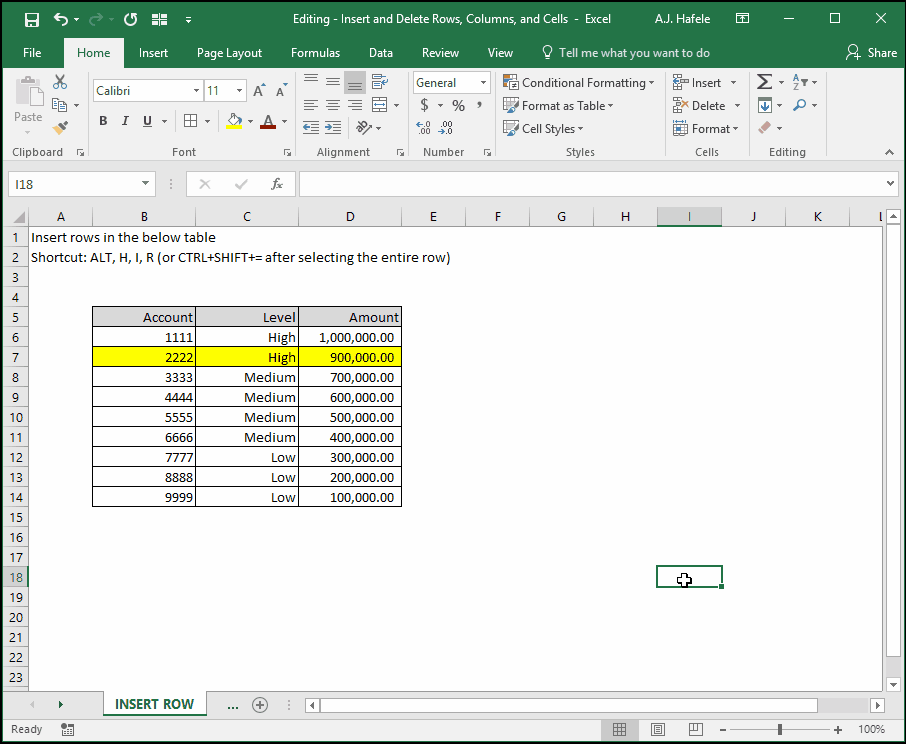This screenshot has width=906, height=744.
Task: Toggle Italic formatting
Action: click(125, 121)
